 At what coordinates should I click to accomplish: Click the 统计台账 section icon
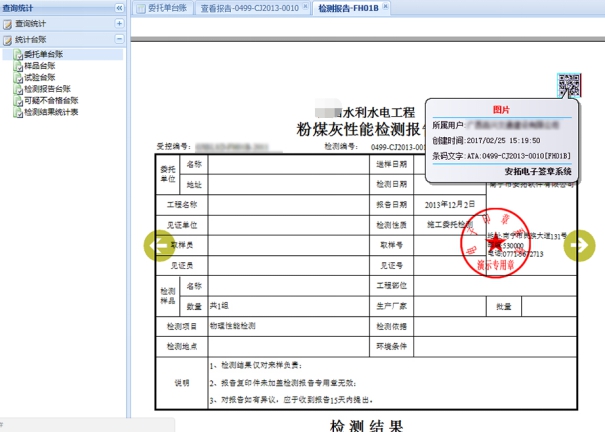8,39
